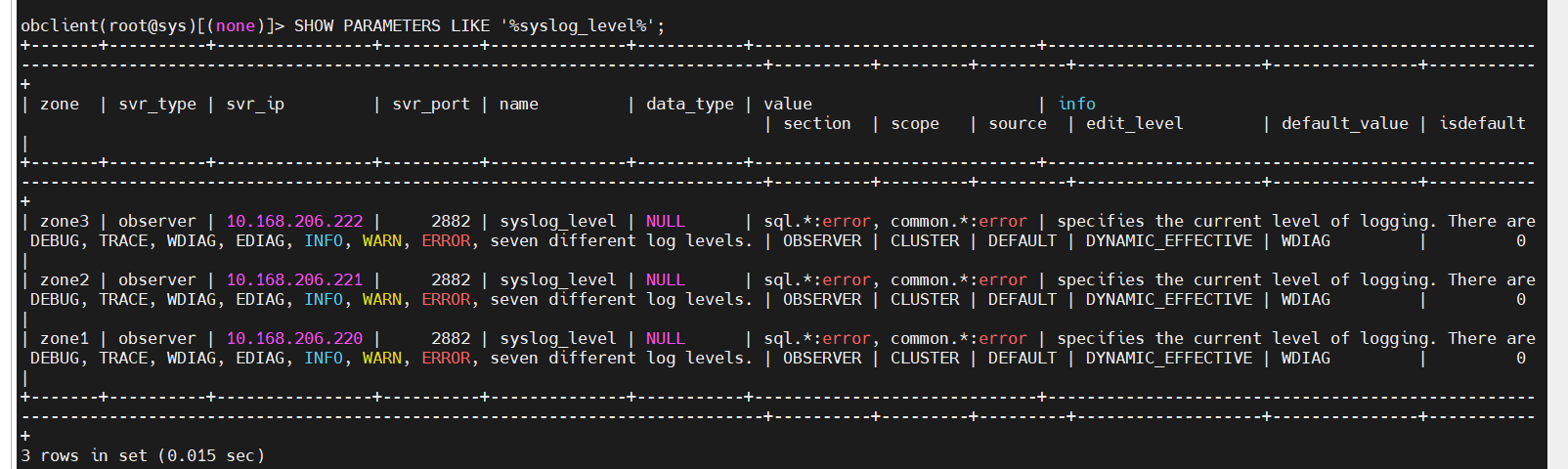This screenshot has width=1568, height=469.
Task: Click the 'default_value' column header
Action: (1345, 124)
